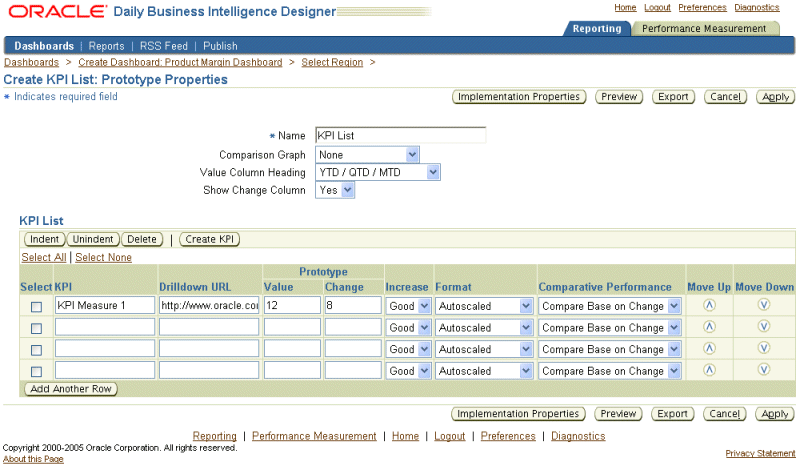Click the bottom Implementation Properties button
The height and width of the screenshot is (466, 800).
518,414
